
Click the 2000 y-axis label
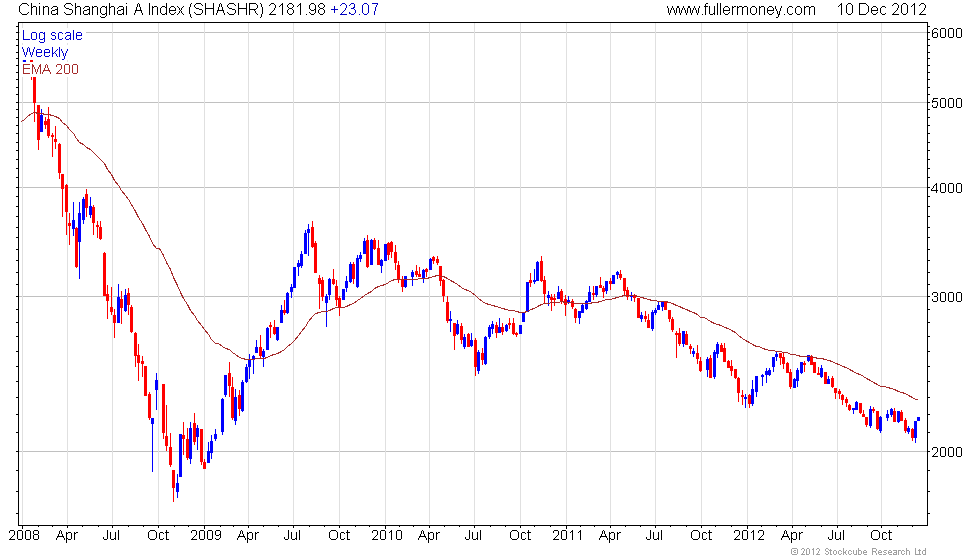point(947,452)
